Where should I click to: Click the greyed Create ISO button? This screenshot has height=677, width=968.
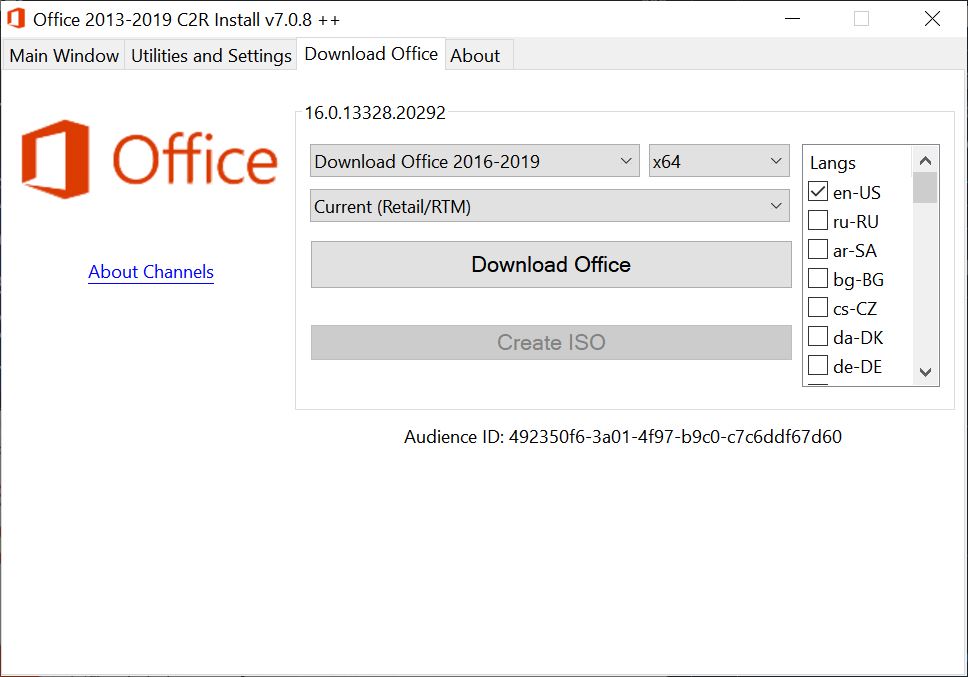[551, 343]
